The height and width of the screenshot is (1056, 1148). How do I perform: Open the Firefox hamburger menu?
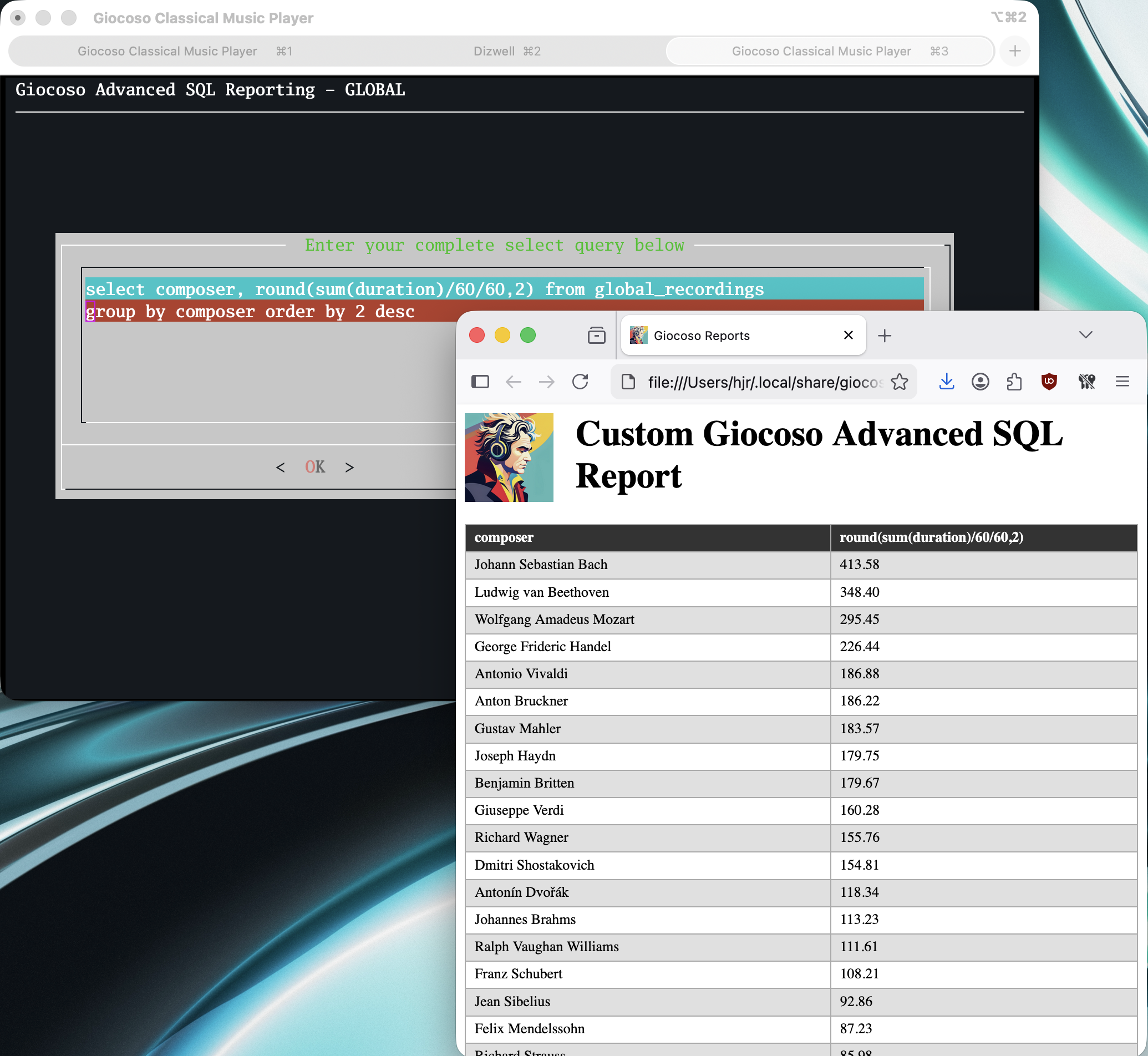1122,382
